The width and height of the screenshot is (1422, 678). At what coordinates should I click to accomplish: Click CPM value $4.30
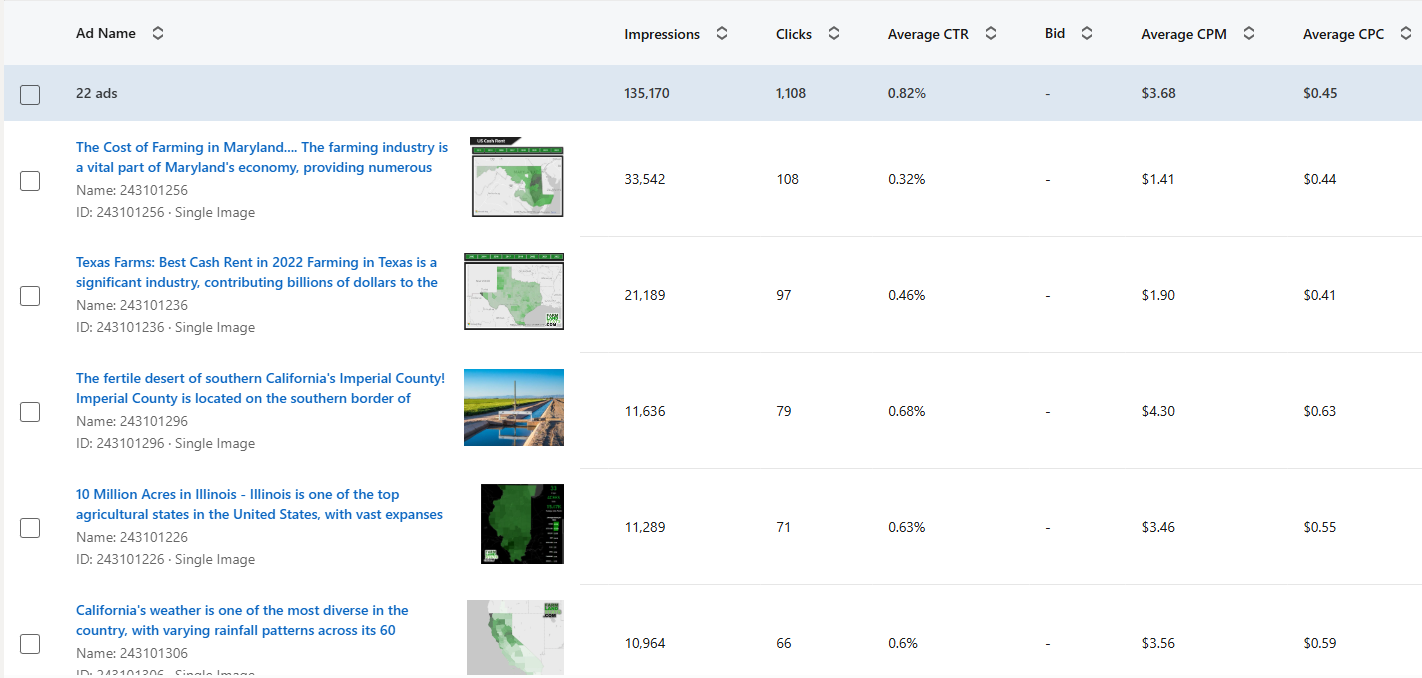(x=1158, y=411)
